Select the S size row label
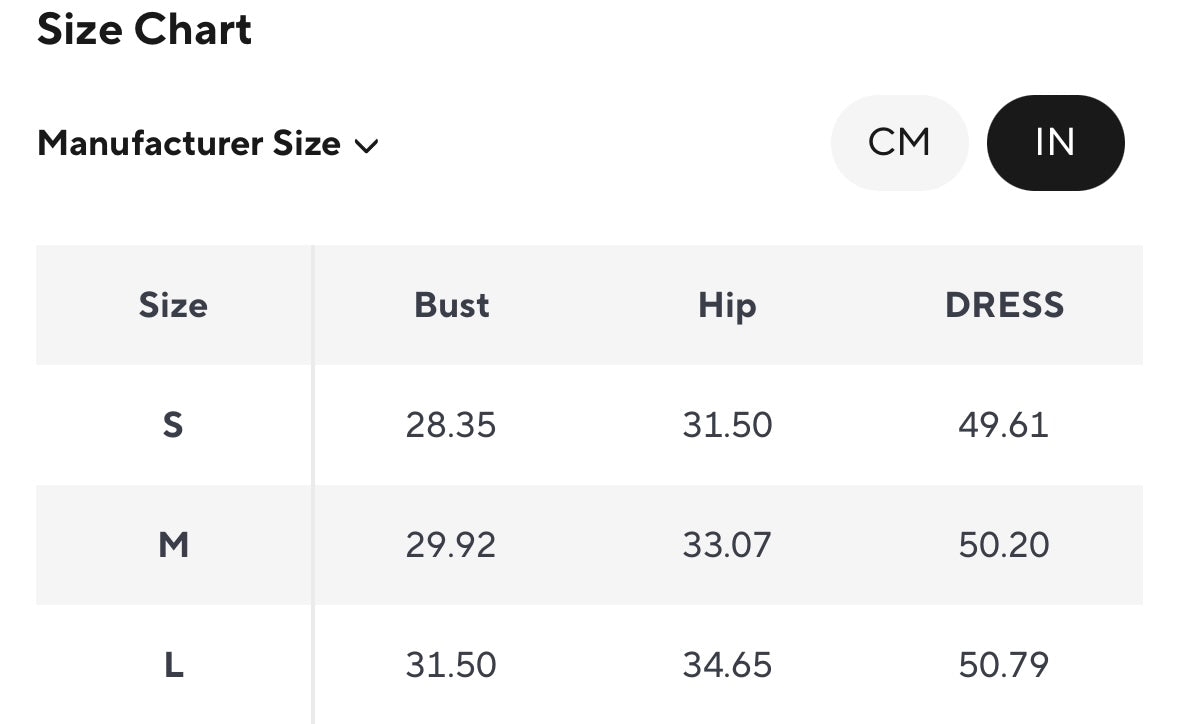 (x=173, y=425)
